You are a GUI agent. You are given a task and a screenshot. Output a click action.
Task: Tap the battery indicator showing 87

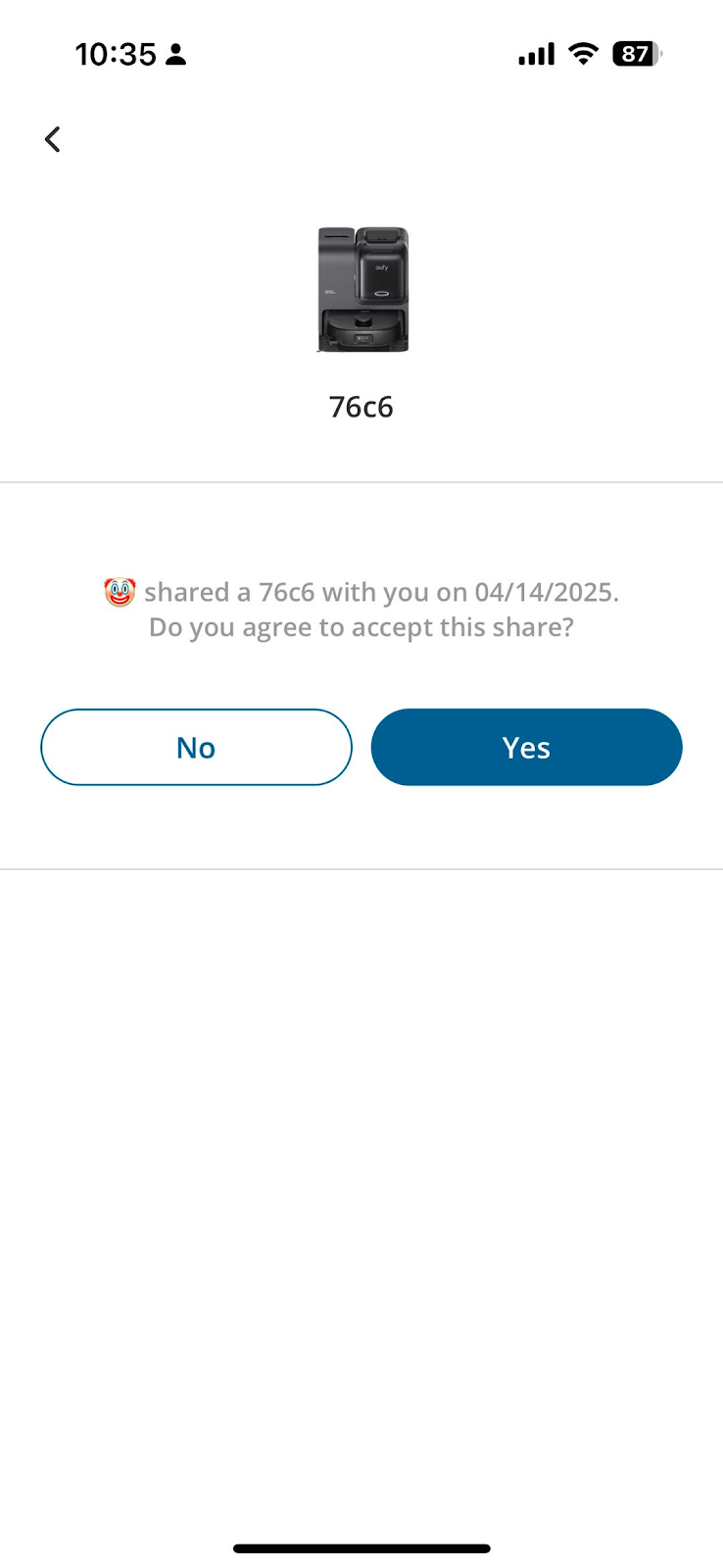click(x=636, y=54)
